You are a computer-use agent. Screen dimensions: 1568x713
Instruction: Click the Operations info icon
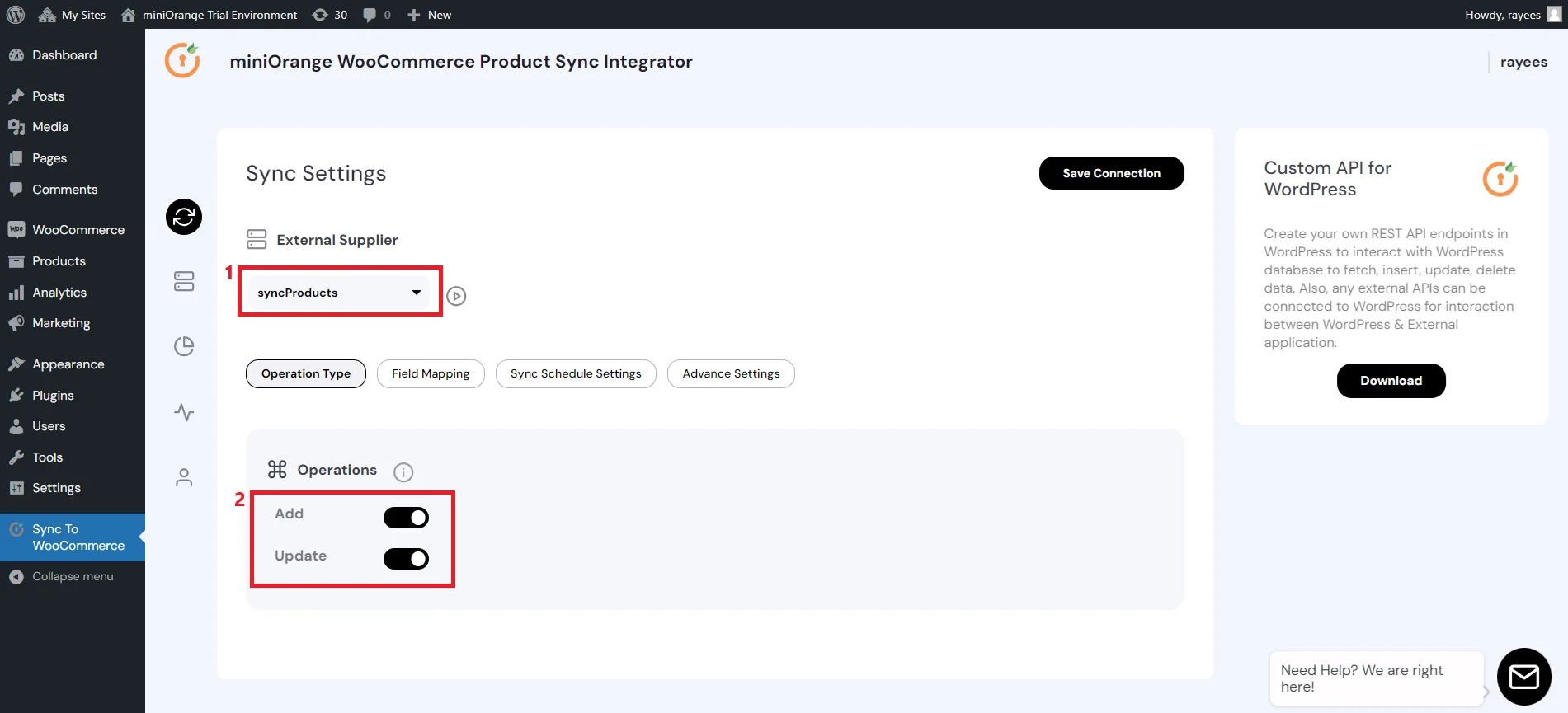point(403,471)
